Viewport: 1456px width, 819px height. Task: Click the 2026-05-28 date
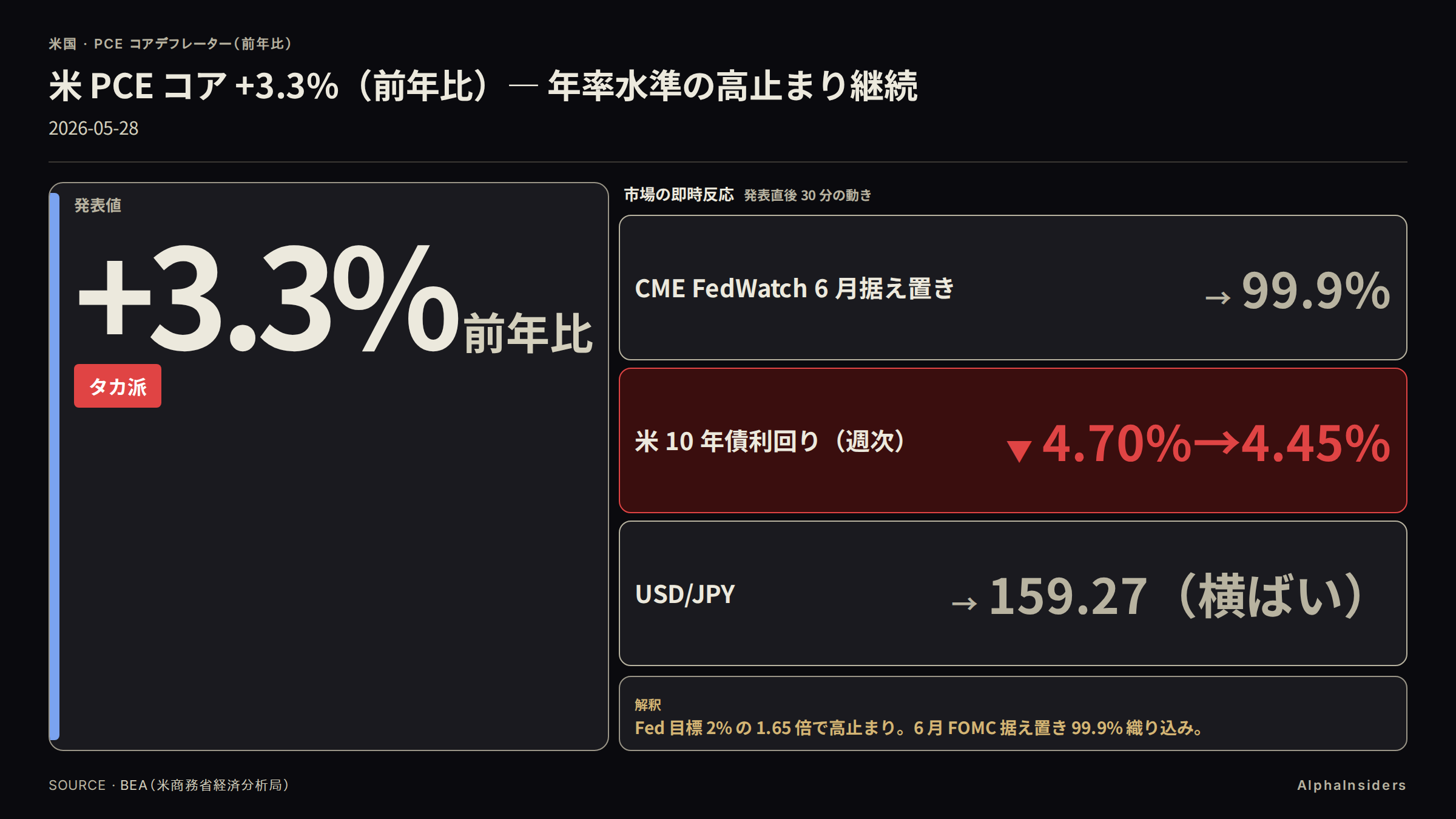coord(93,128)
